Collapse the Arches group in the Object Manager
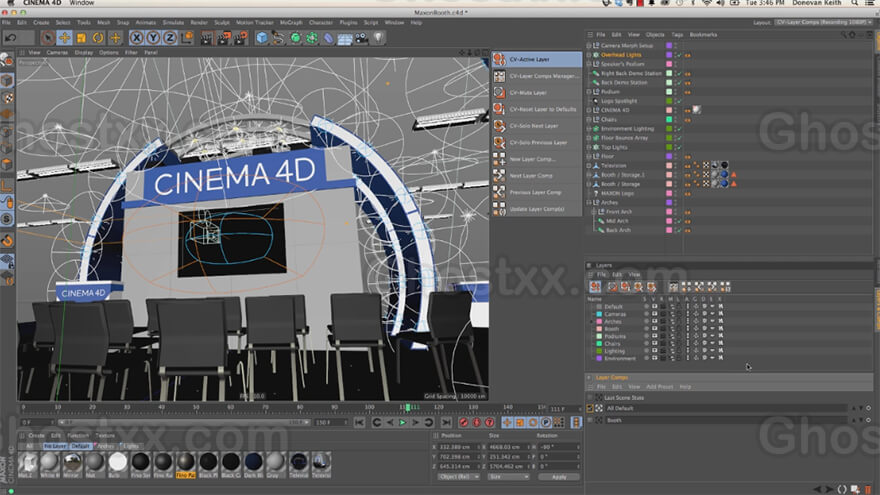 tap(589, 203)
